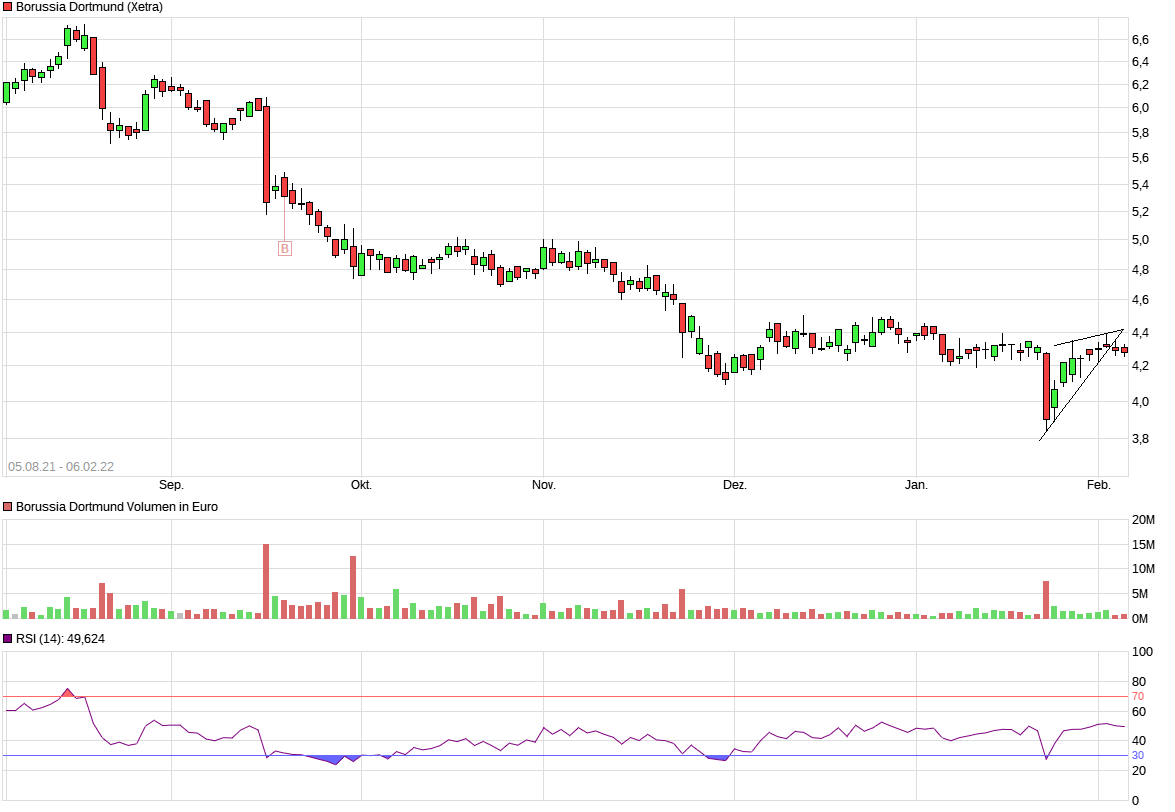1175x812 pixels.
Task: Click the pink B marker on the chart
Action: 284,248
